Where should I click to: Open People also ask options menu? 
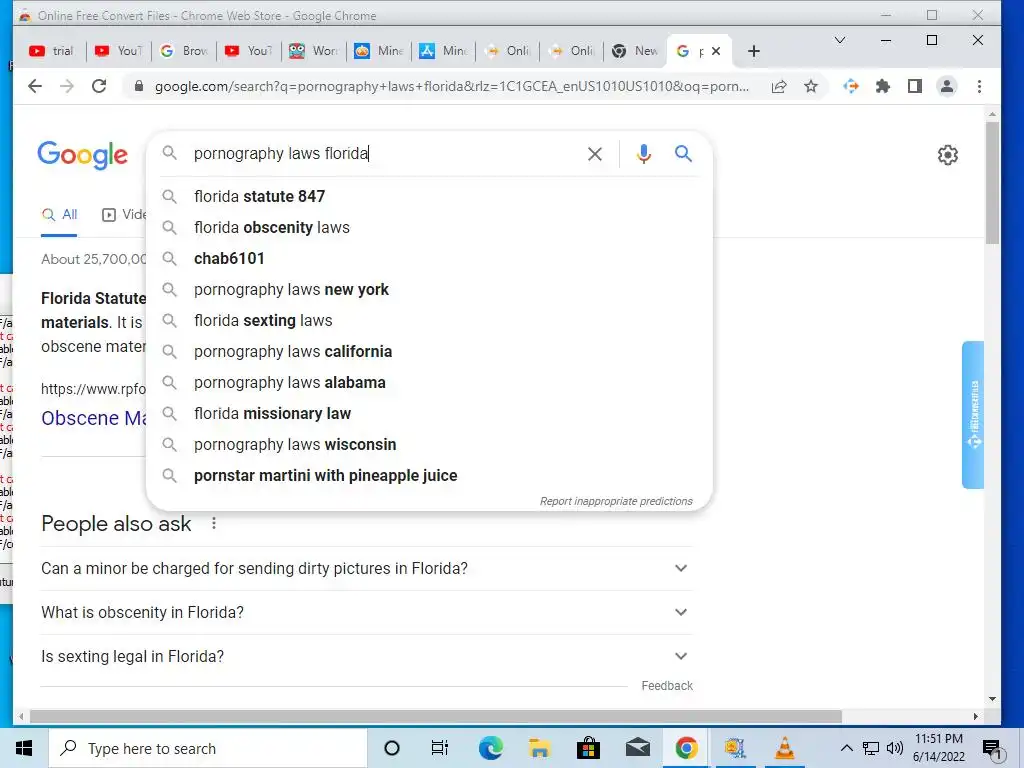pyautogui.click(x=214, y=523)
